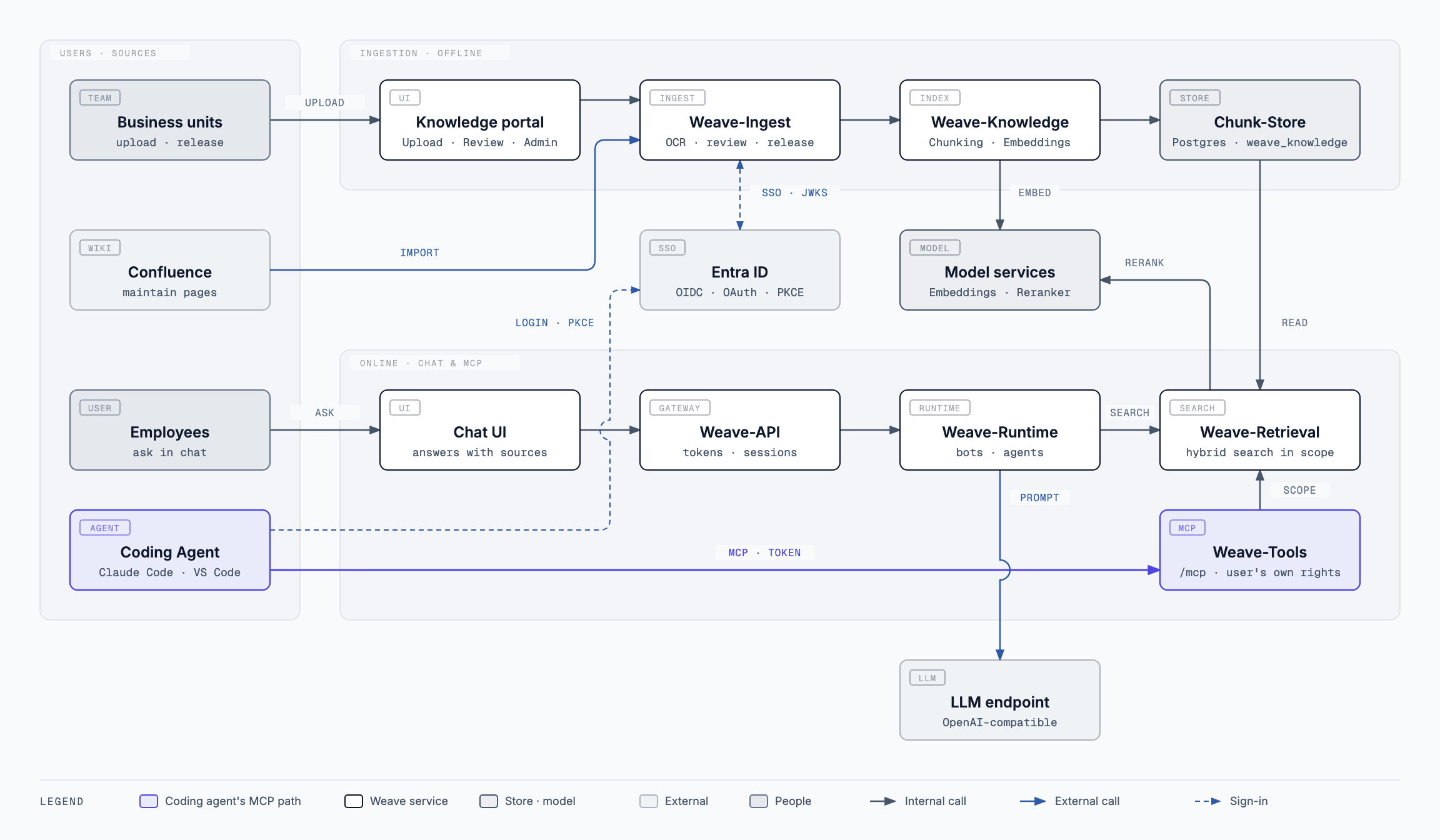This screenshot has height=840, width=1440.
Task: Click the External legend swatch
Action: coord(649,801)
